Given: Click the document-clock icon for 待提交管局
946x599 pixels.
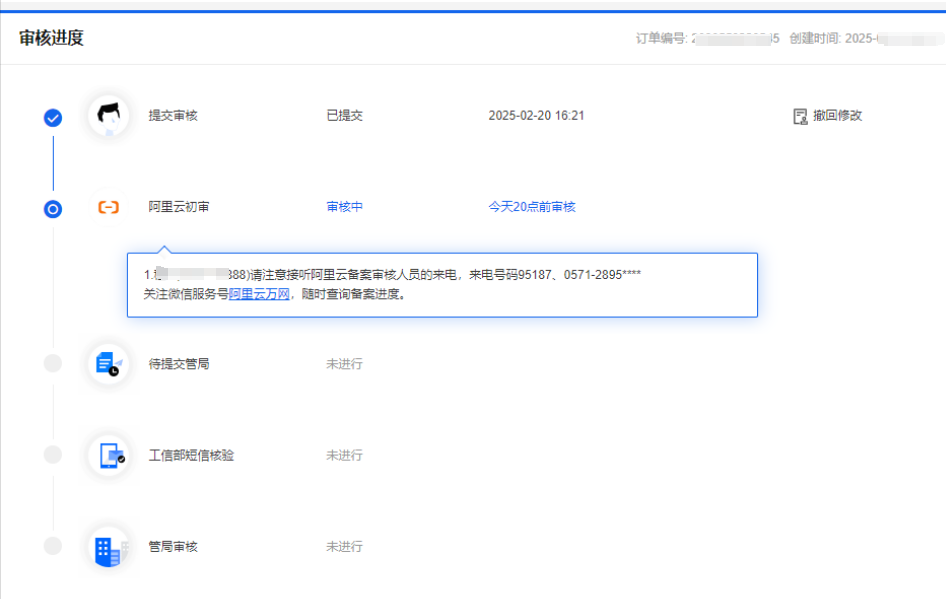Looking at the screenshot, I should click(108, 365).
